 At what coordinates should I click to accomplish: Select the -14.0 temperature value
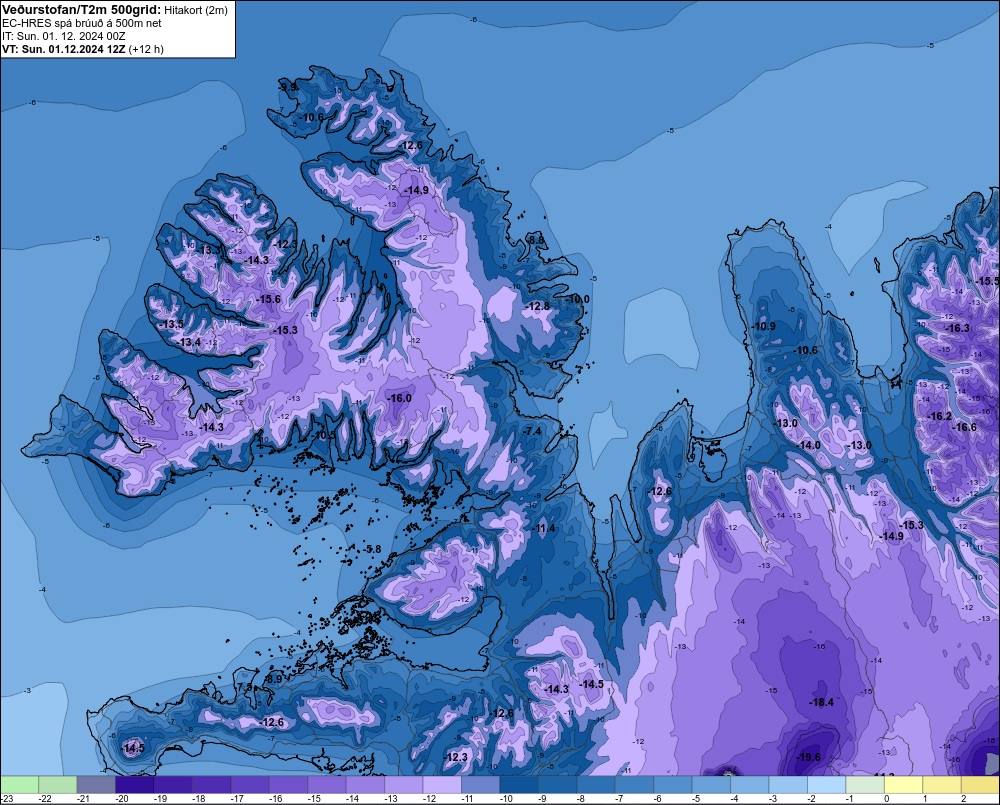(809, 445)
